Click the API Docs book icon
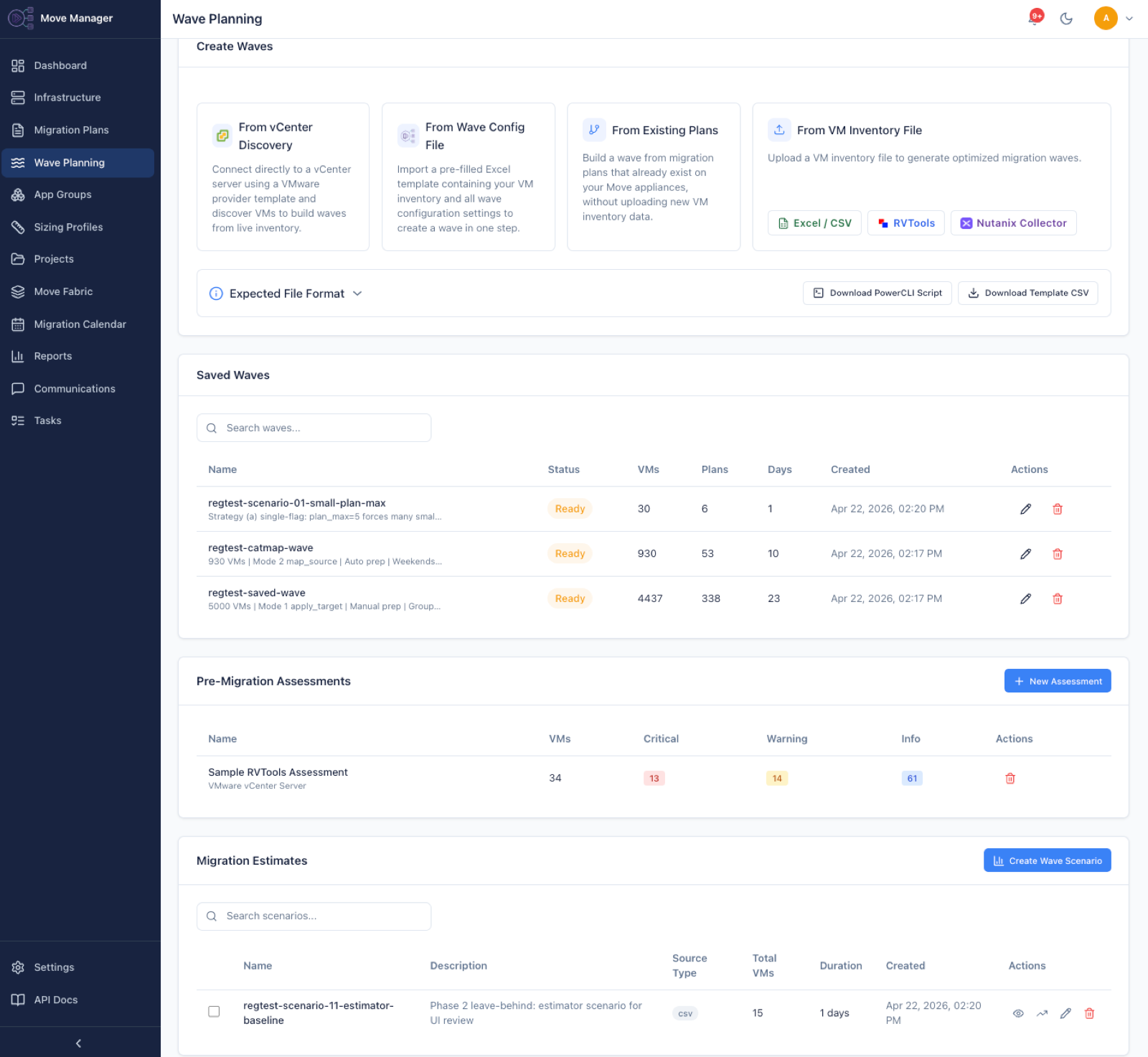Viewport: 1148px width, 1057px height. tap(18, 1000)
